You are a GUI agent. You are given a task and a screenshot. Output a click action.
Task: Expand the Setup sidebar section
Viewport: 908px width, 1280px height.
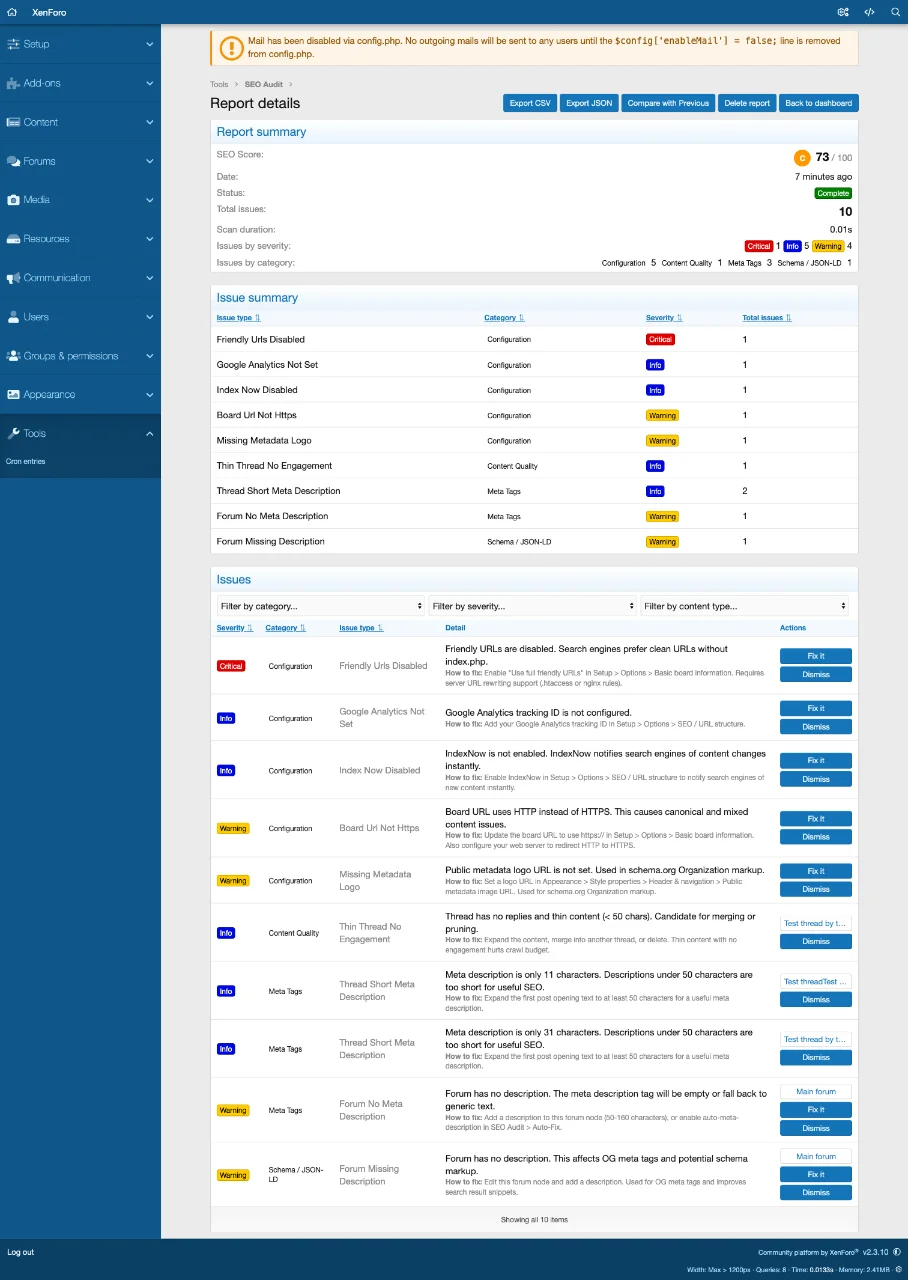pos(149,44)
